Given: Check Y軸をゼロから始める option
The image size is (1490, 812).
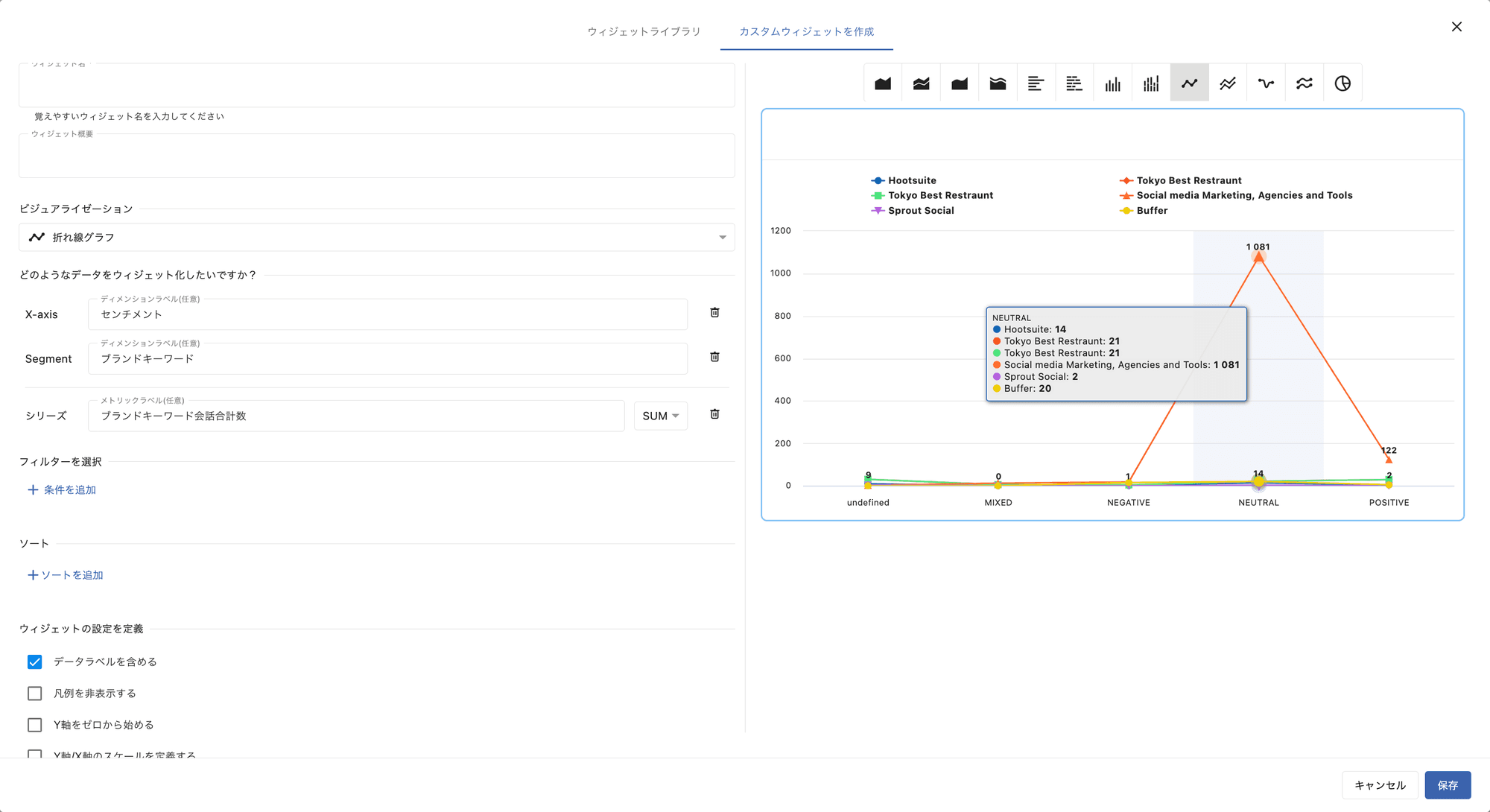Looking at the screenshot, I should click(x=35, y=725).
